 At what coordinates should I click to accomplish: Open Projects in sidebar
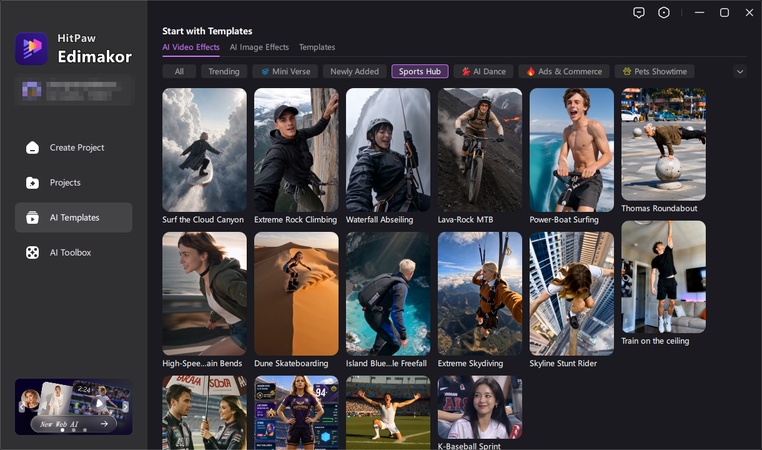(x=73, y=183)
